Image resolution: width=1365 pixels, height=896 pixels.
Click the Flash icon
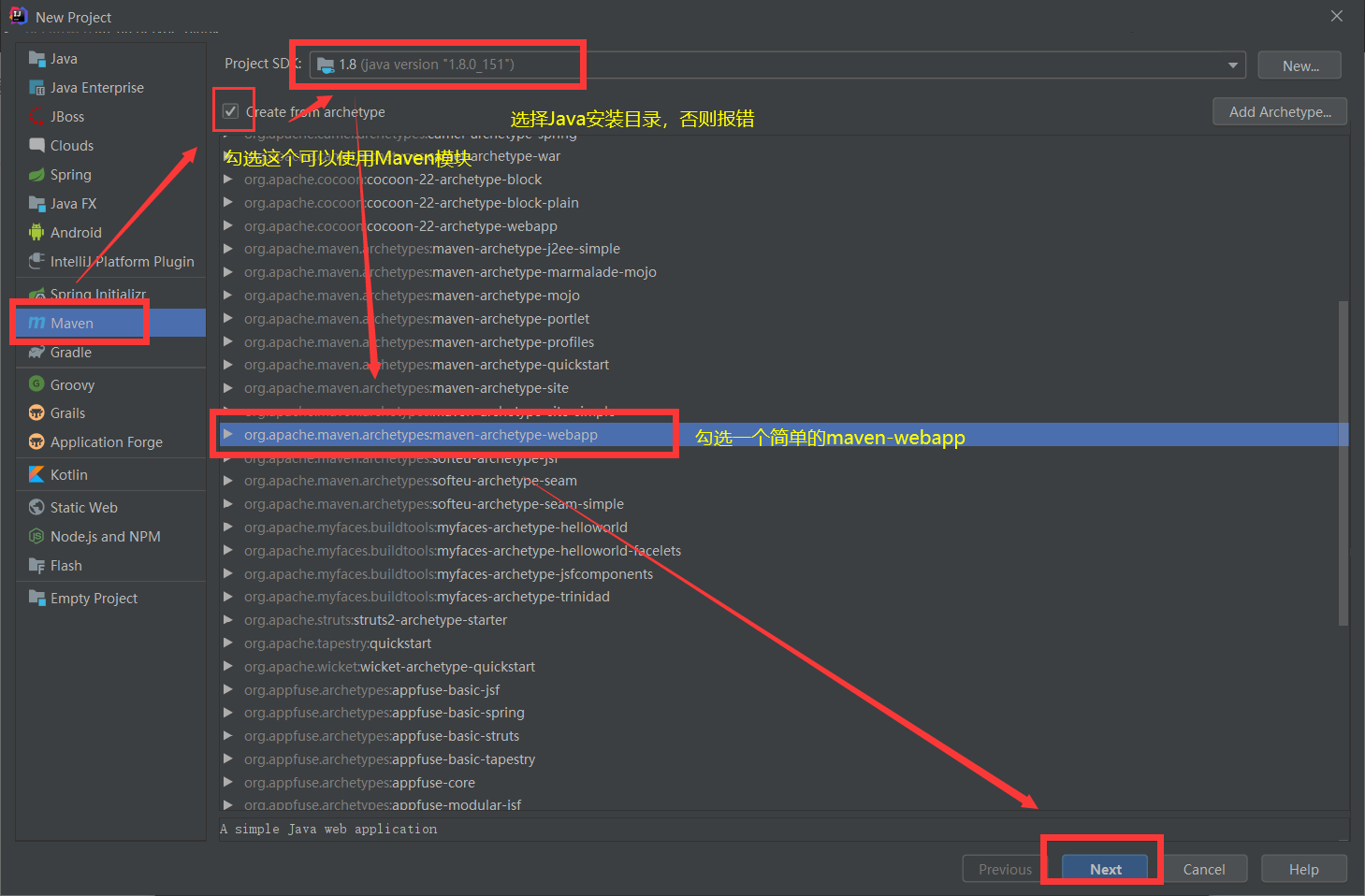click(x=36, y=566)
